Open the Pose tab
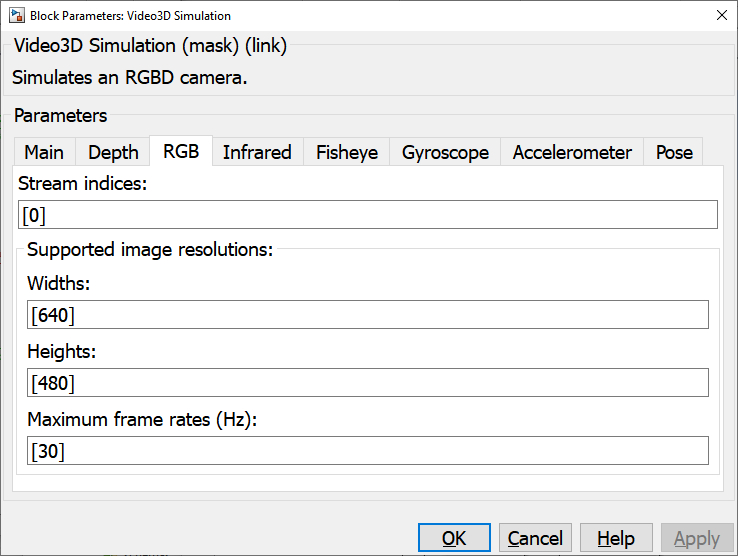The width and height of the screenshot is (738, 556). (x=674, y=152)
